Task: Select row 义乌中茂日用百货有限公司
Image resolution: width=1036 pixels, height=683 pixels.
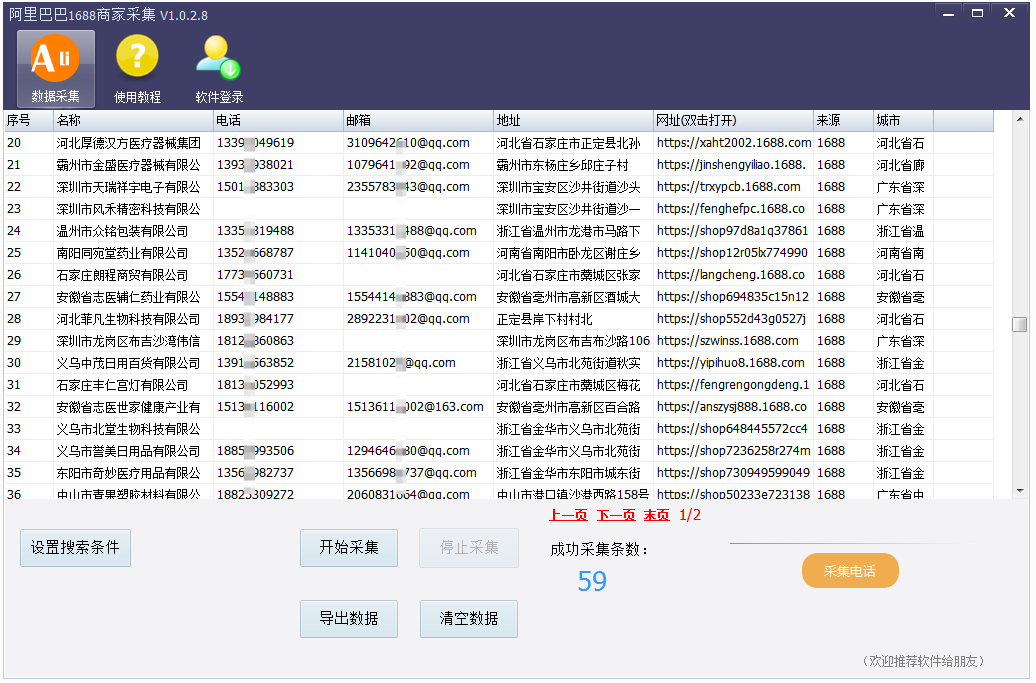Action: (x=499, y=363)
